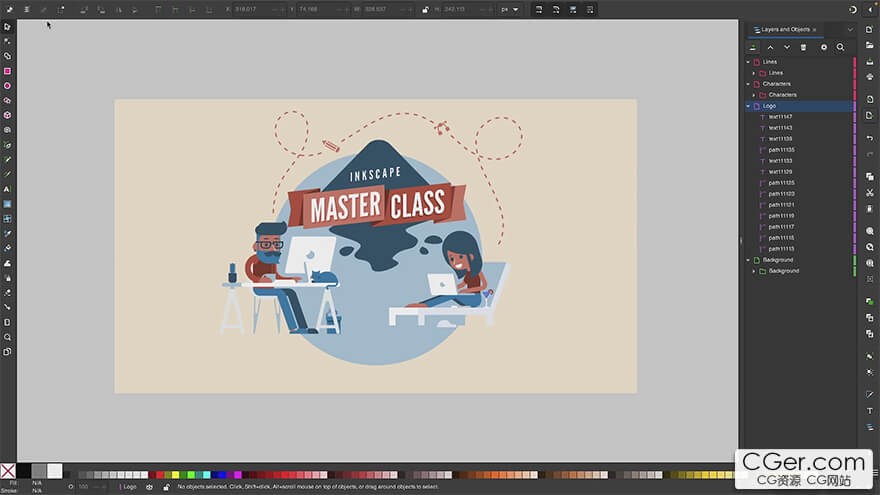Collapse the Background layer
The height and width of the screenshot is (495, 880).
pyautogui.click(x=748, y=260)
